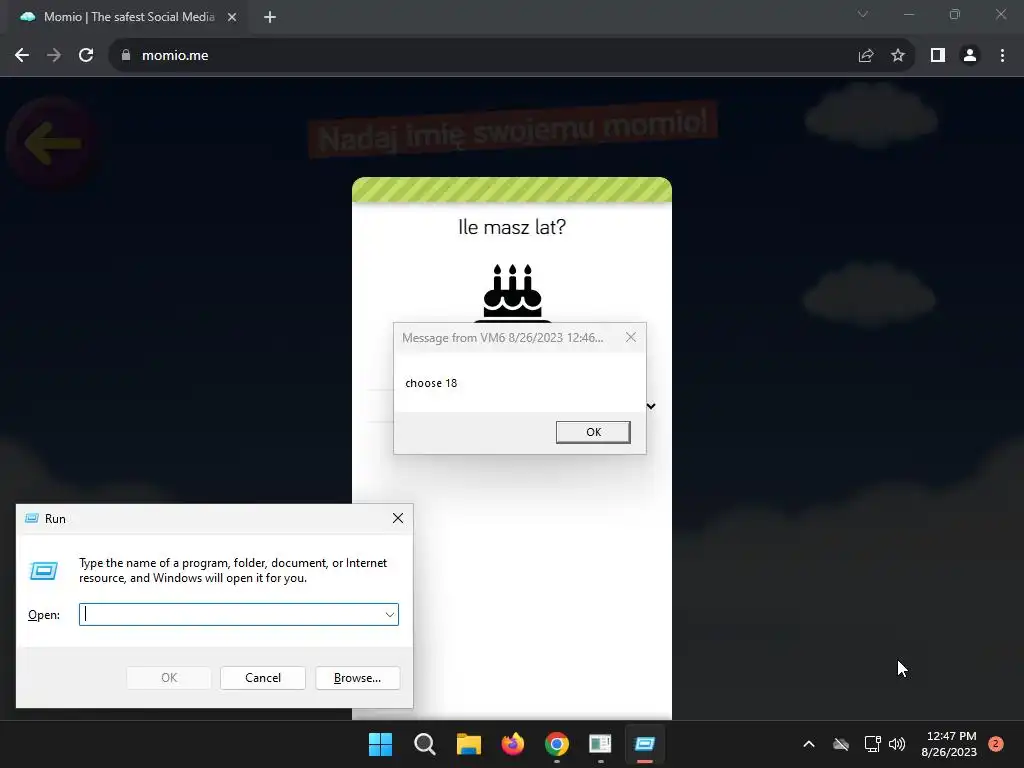Select the Momio browser tab
Image resolution: width=1024 pixels, height=768 pixels.
click(128, 17)
